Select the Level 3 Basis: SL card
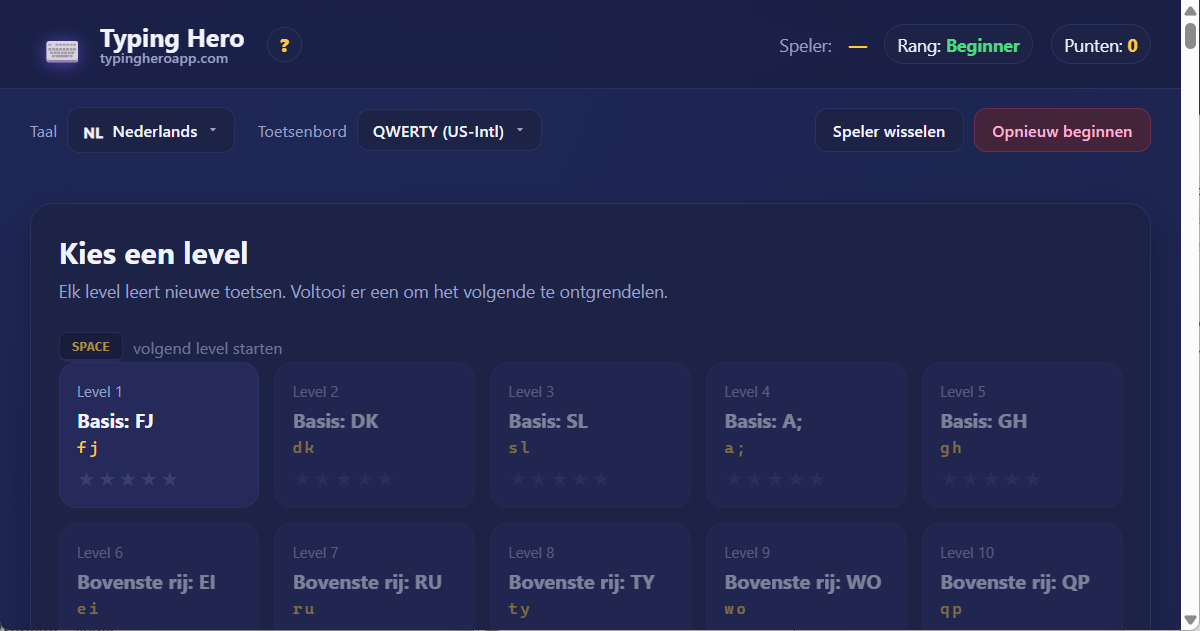The width and height of the screenshot is (1200, 631). (x=591, y=435)
